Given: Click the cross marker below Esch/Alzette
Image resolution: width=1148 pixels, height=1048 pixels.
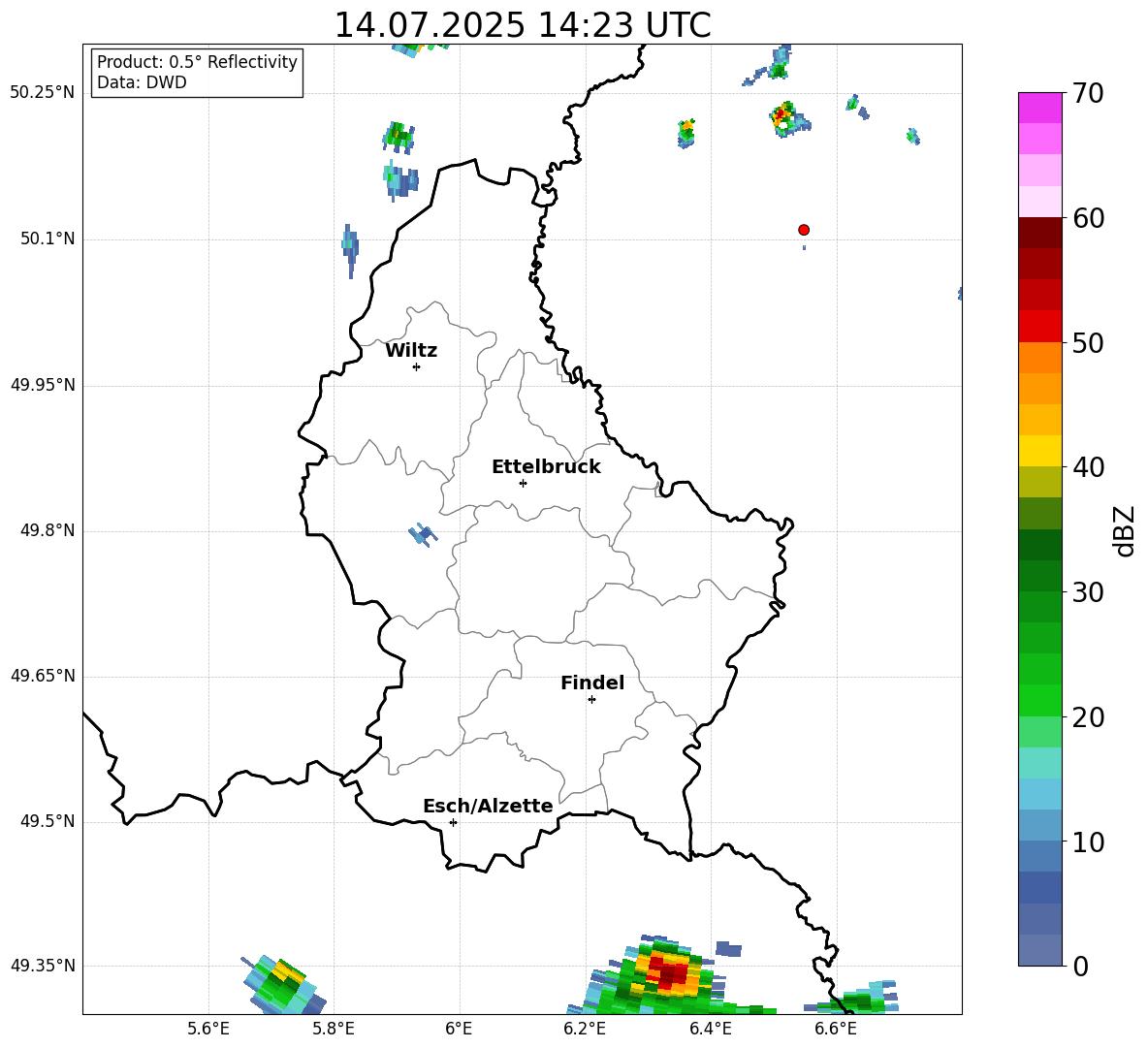Looking at the screenshot, I should pyautogui.click(x=453, y=822).
